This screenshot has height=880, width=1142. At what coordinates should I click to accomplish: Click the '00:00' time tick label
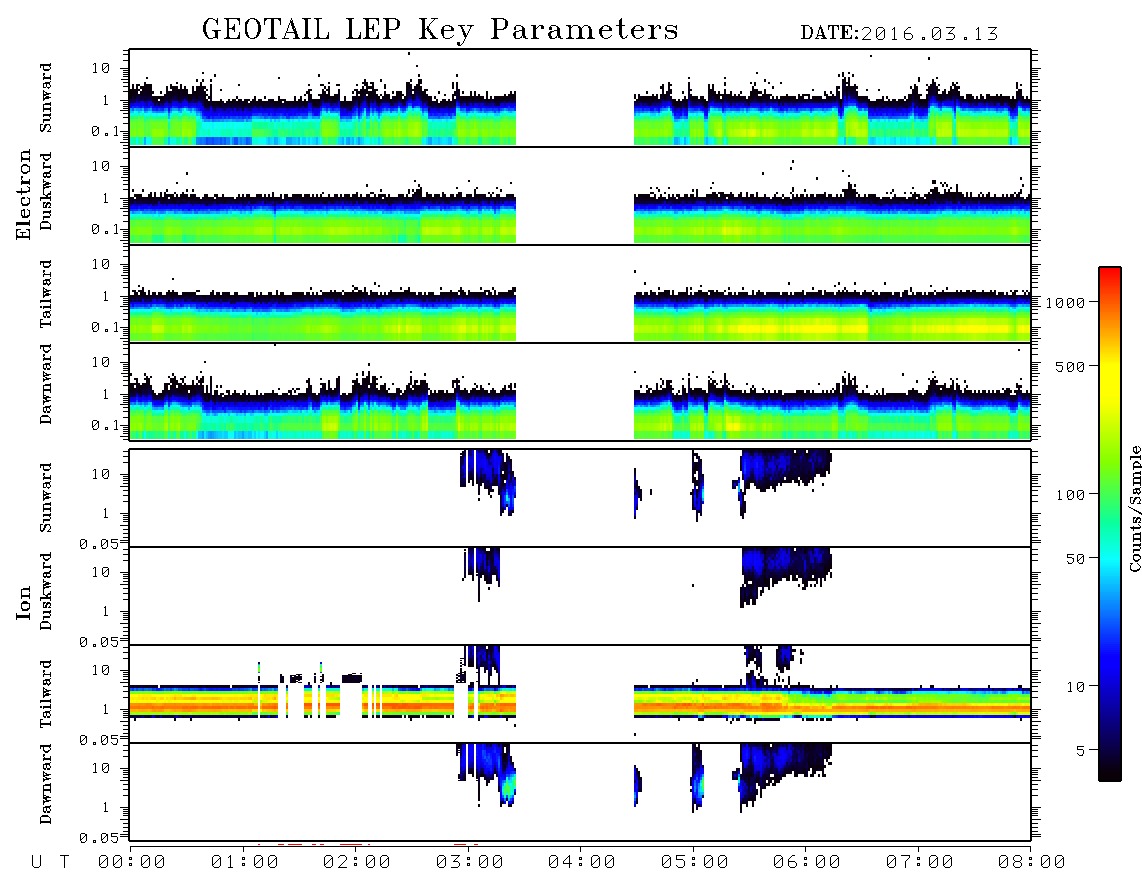[132, 862]
